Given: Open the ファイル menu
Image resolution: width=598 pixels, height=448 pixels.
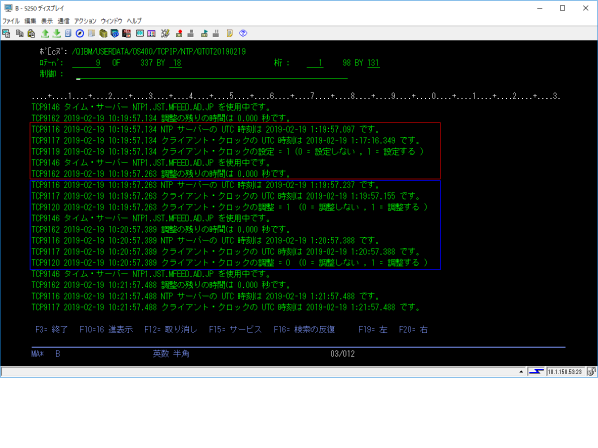Looking at the screenshot, I should point(11,21).
